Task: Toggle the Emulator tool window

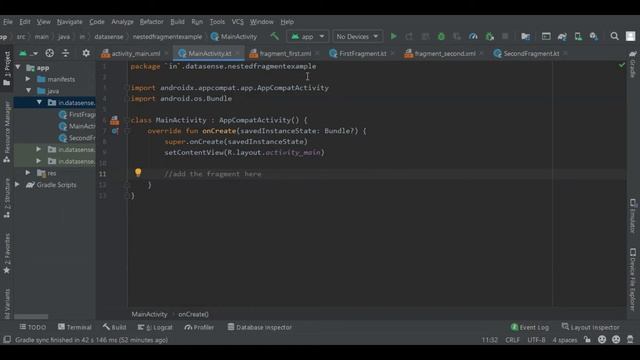Action: pos(633,216)
